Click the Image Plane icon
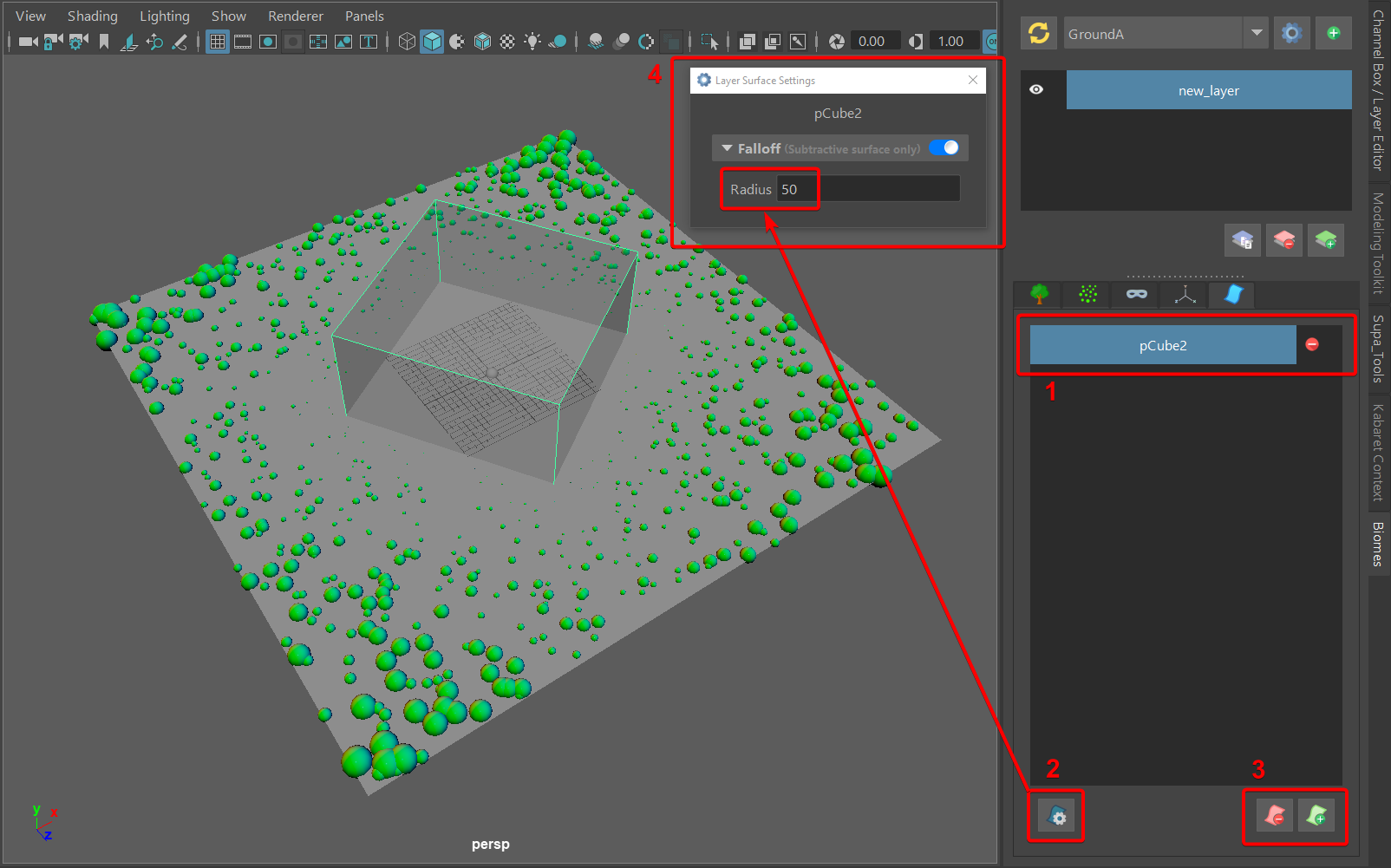 pos(129,41)
